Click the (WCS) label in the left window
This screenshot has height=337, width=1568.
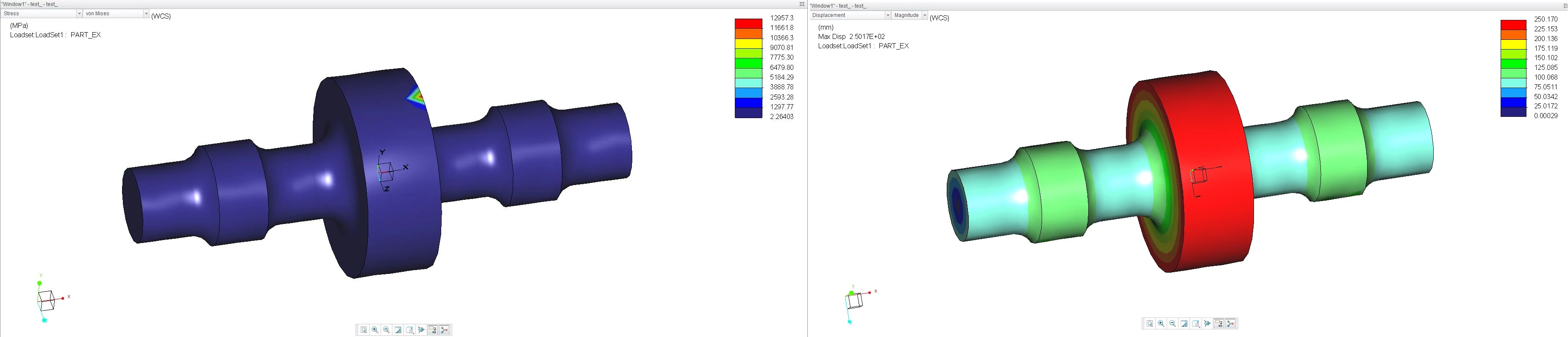coord(161,17)
